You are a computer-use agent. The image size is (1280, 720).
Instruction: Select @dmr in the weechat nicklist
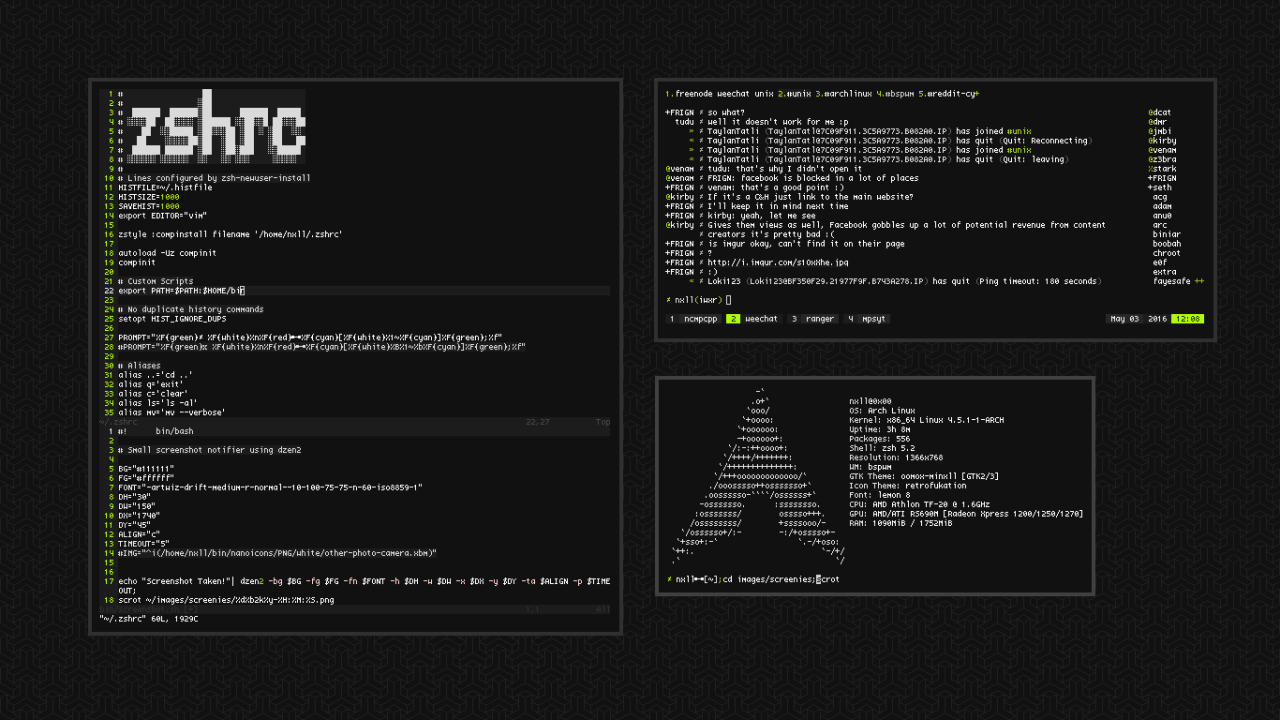[x=1157, y=122]
